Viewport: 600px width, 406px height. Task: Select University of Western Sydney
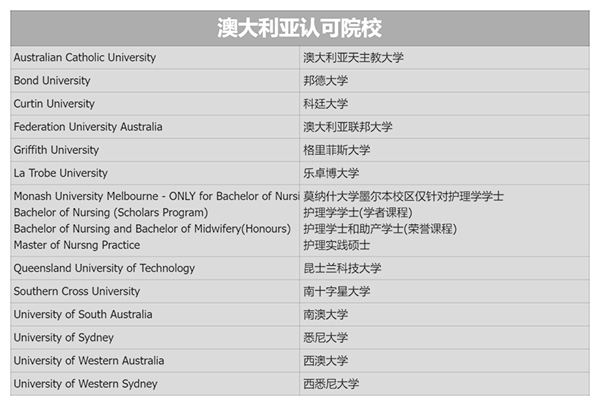85,384
